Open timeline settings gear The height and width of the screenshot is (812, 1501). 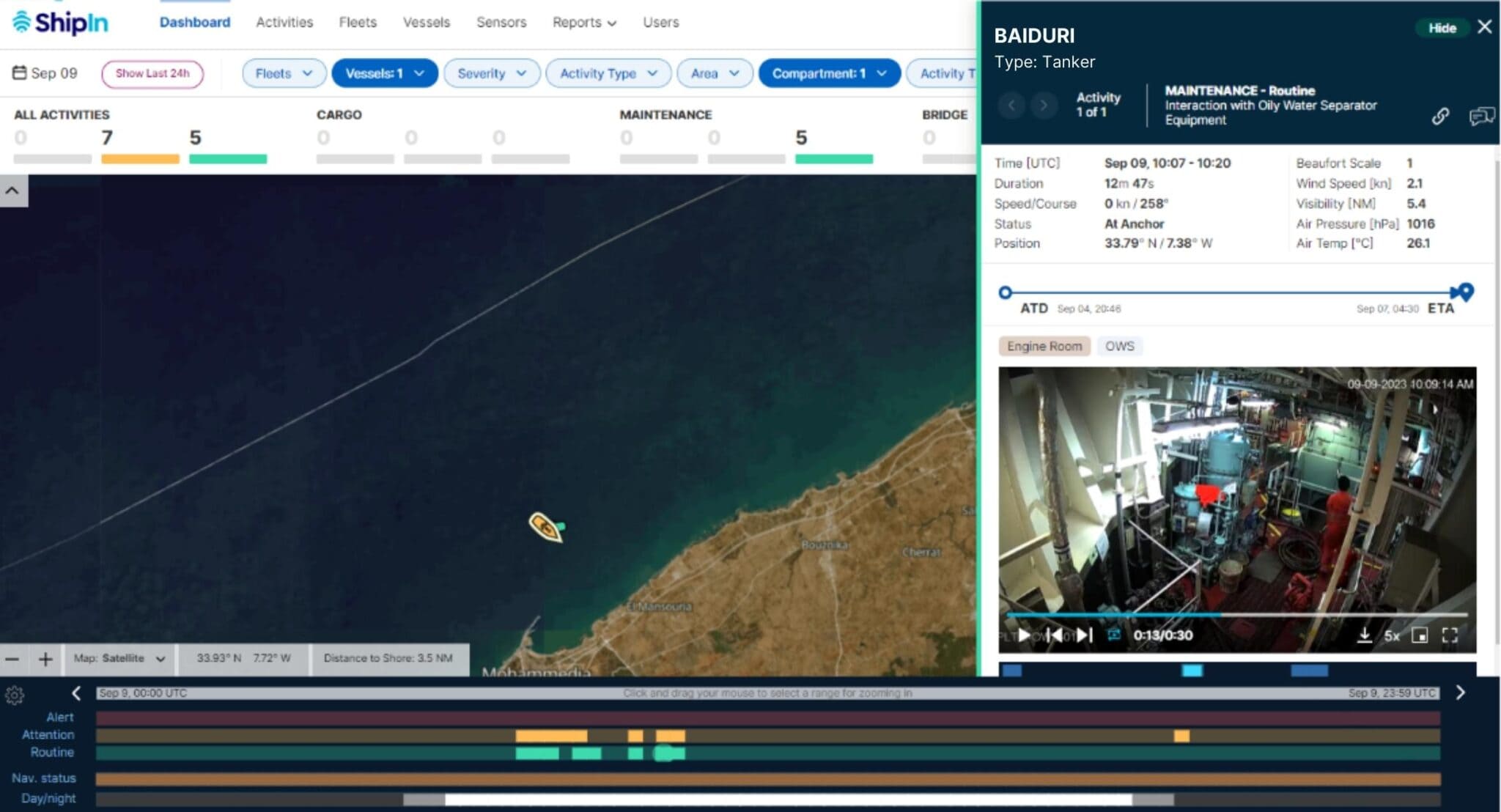(15, 693)
